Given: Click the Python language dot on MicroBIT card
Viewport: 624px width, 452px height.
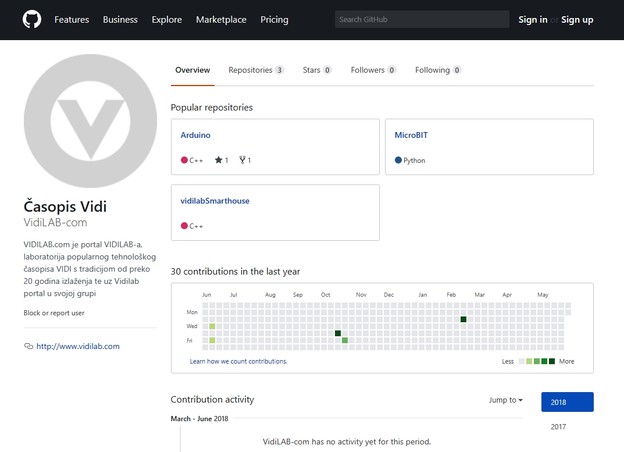Looking at the screenshot, I should (398, 160).
